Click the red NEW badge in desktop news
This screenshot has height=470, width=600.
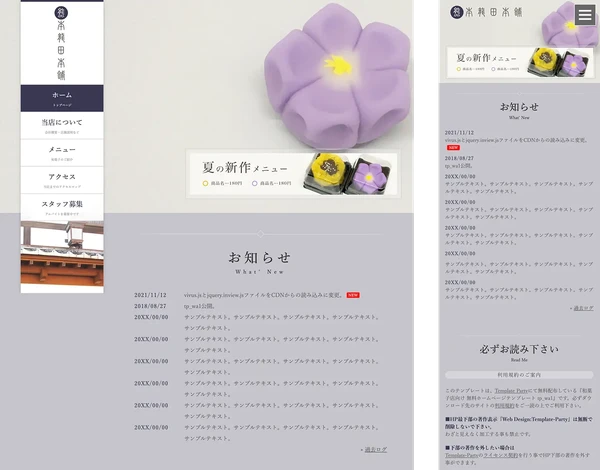353,295
